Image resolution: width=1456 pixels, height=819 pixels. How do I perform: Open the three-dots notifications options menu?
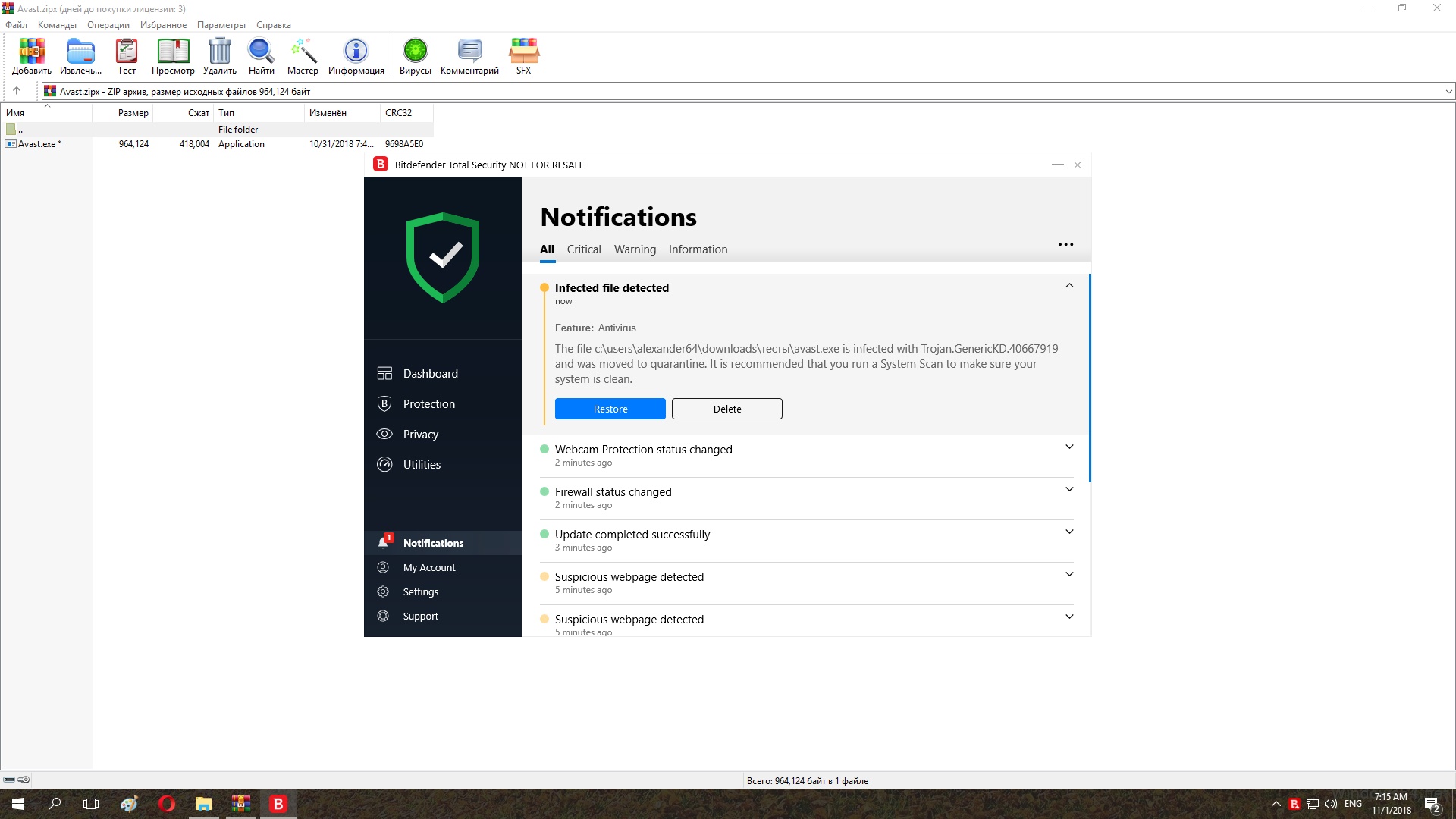[1065, 244]
